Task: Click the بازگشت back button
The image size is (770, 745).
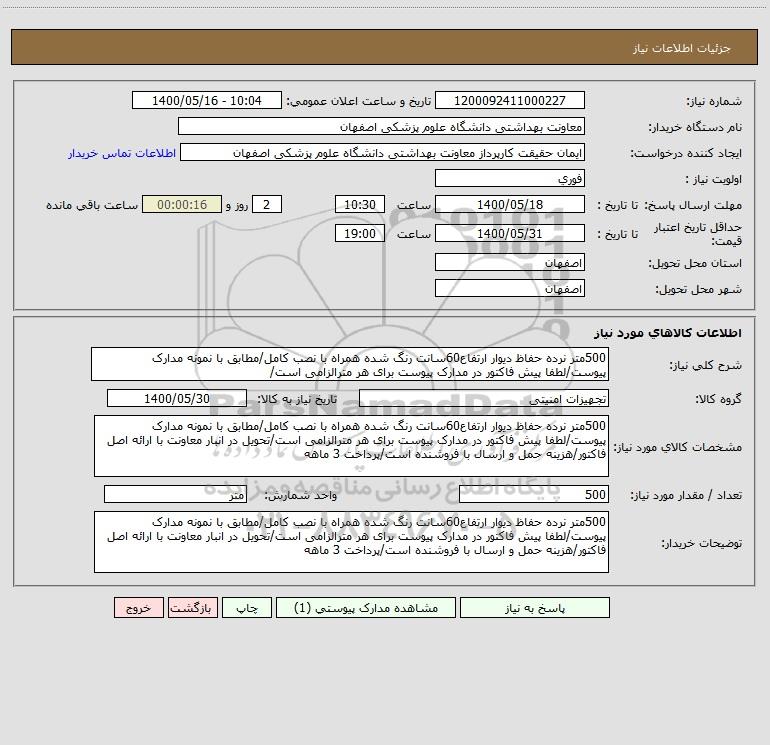Action: (x=192, y=608)
